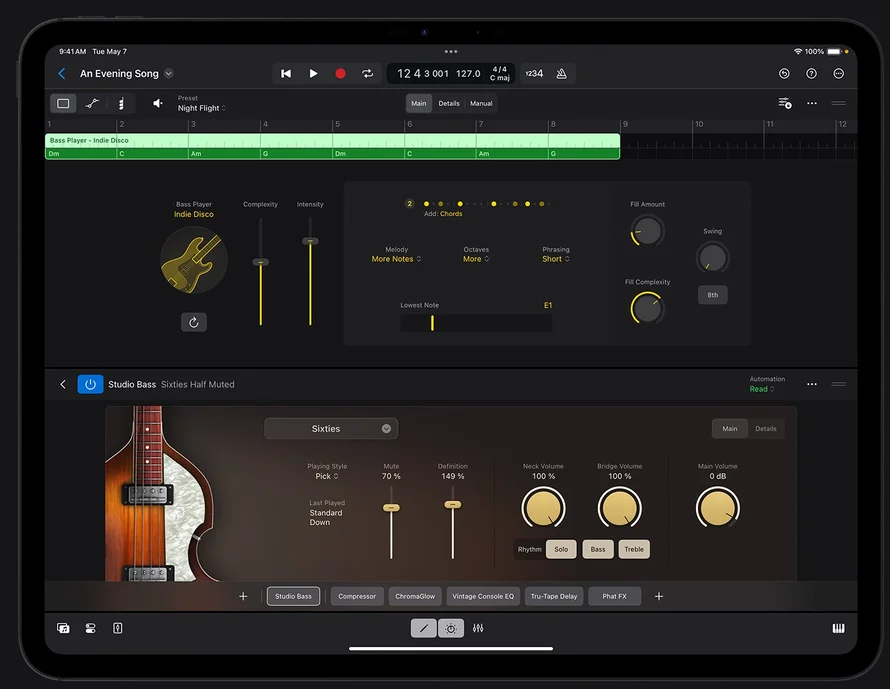Click the undo history icon
Viewport: 890px width, 689px height.
784,74
